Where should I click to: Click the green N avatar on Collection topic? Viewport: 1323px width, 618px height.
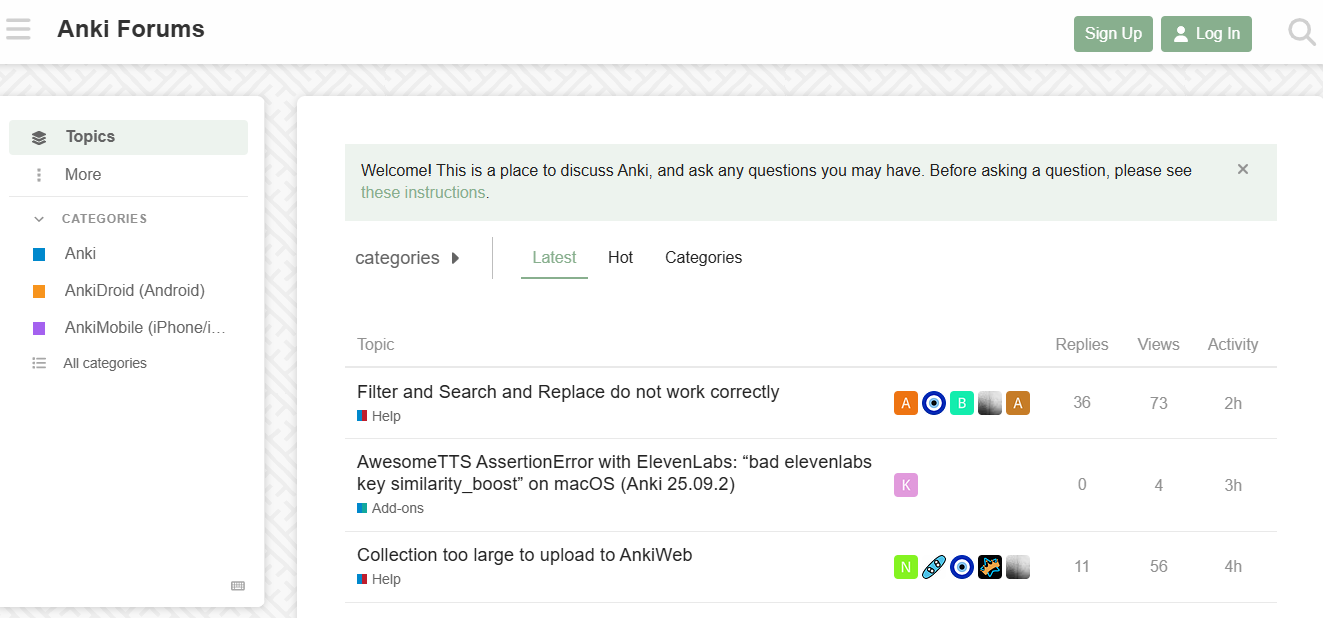coord(906,567)
